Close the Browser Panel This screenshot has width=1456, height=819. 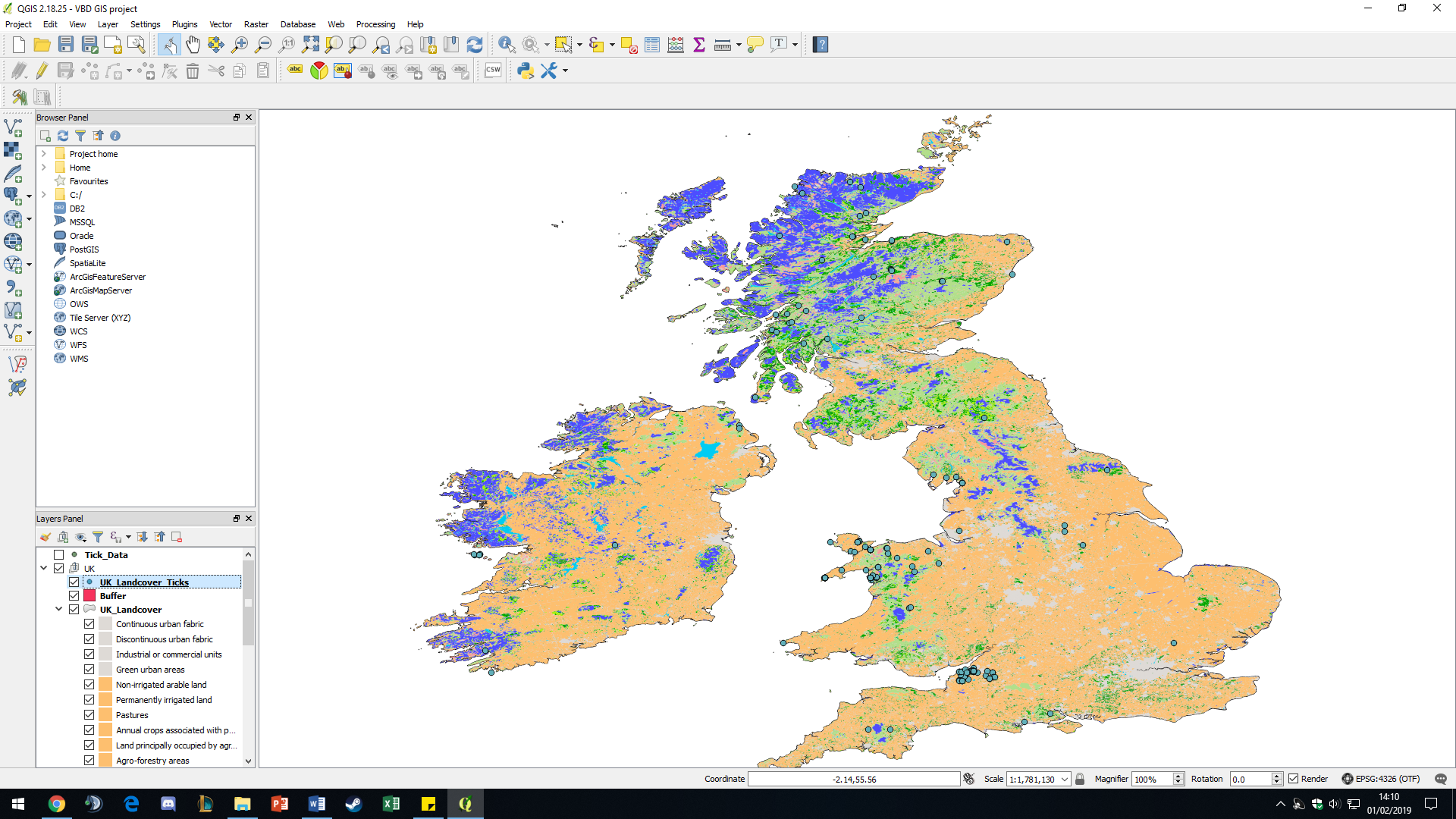pos(249,118)
